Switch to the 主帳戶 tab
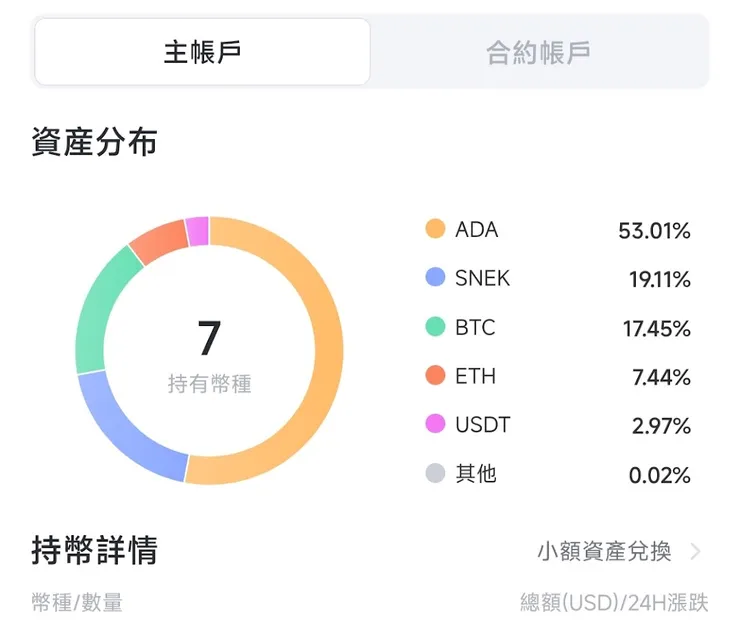 point(202,52)
